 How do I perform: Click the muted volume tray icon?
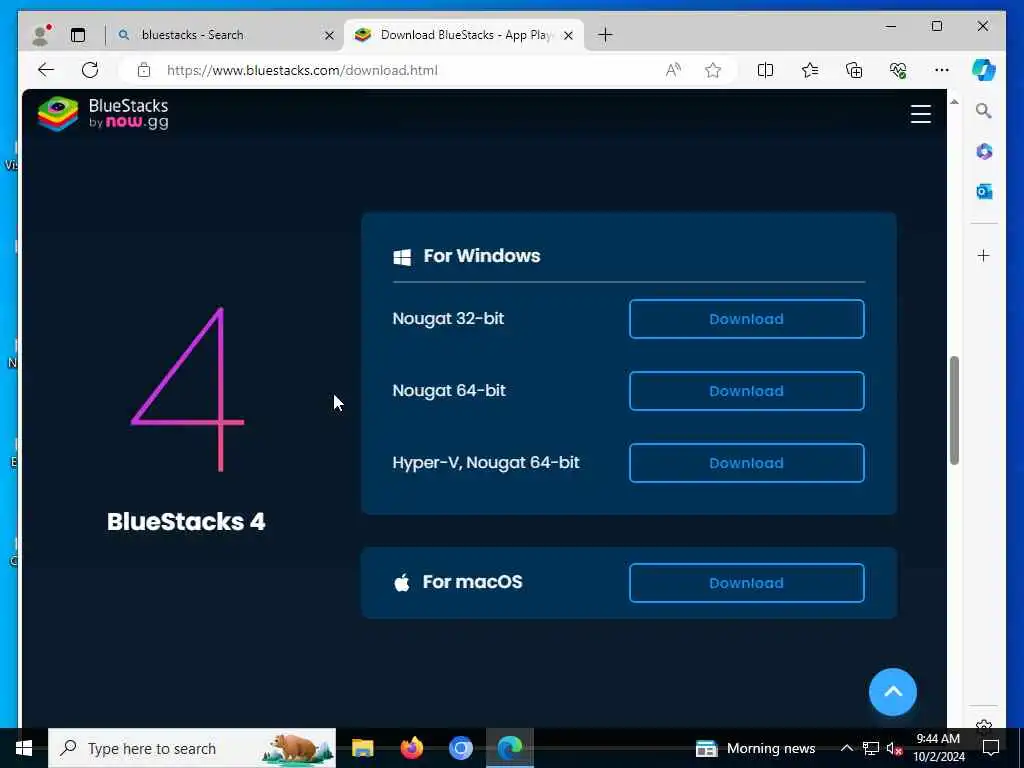click(894, 748)
